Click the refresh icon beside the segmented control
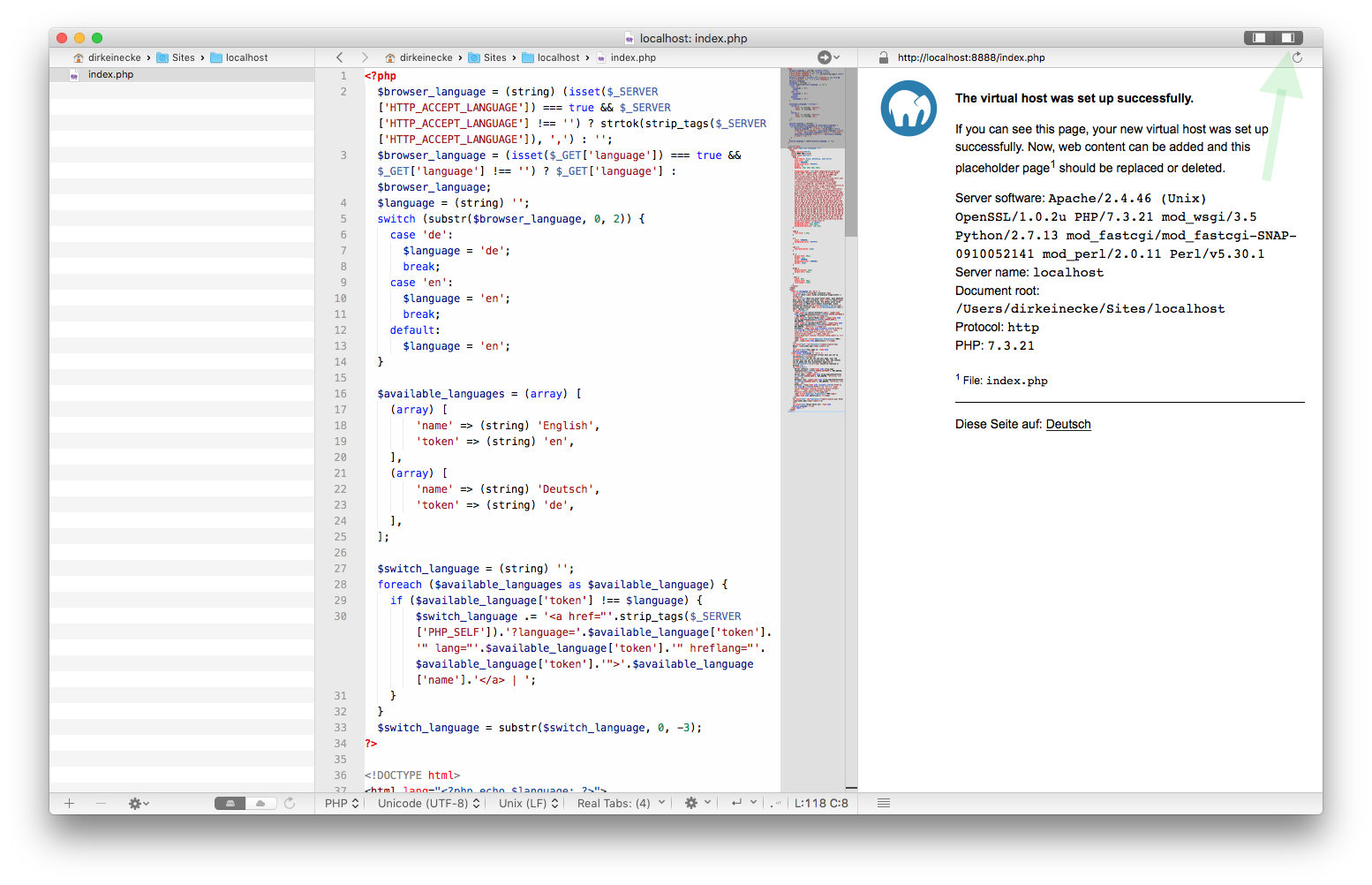 click(290, 803)
